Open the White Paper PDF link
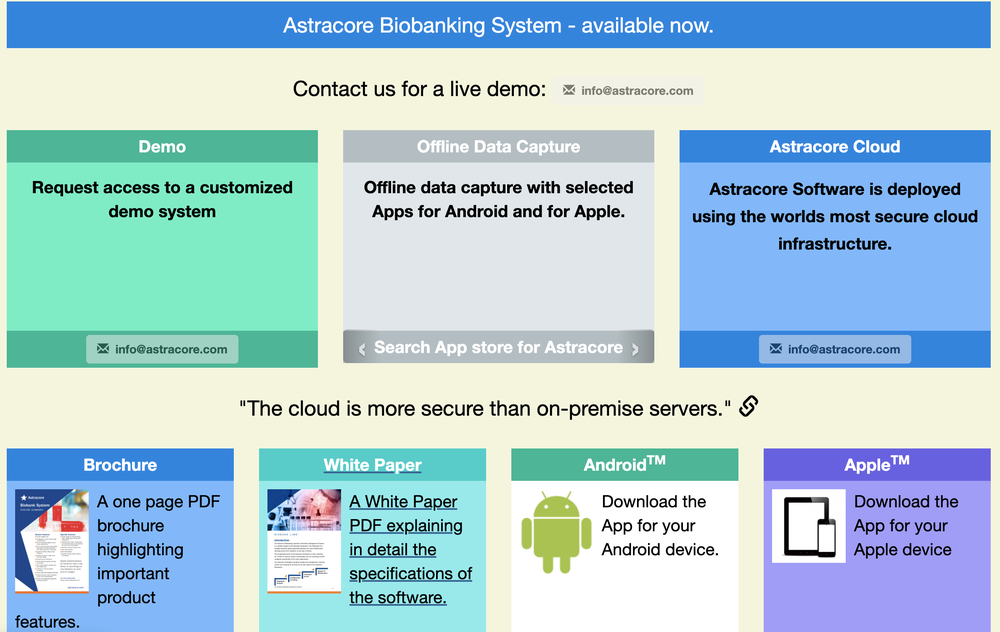Image resolution: width=1000 pixels, height=632 pixels. 410,549
